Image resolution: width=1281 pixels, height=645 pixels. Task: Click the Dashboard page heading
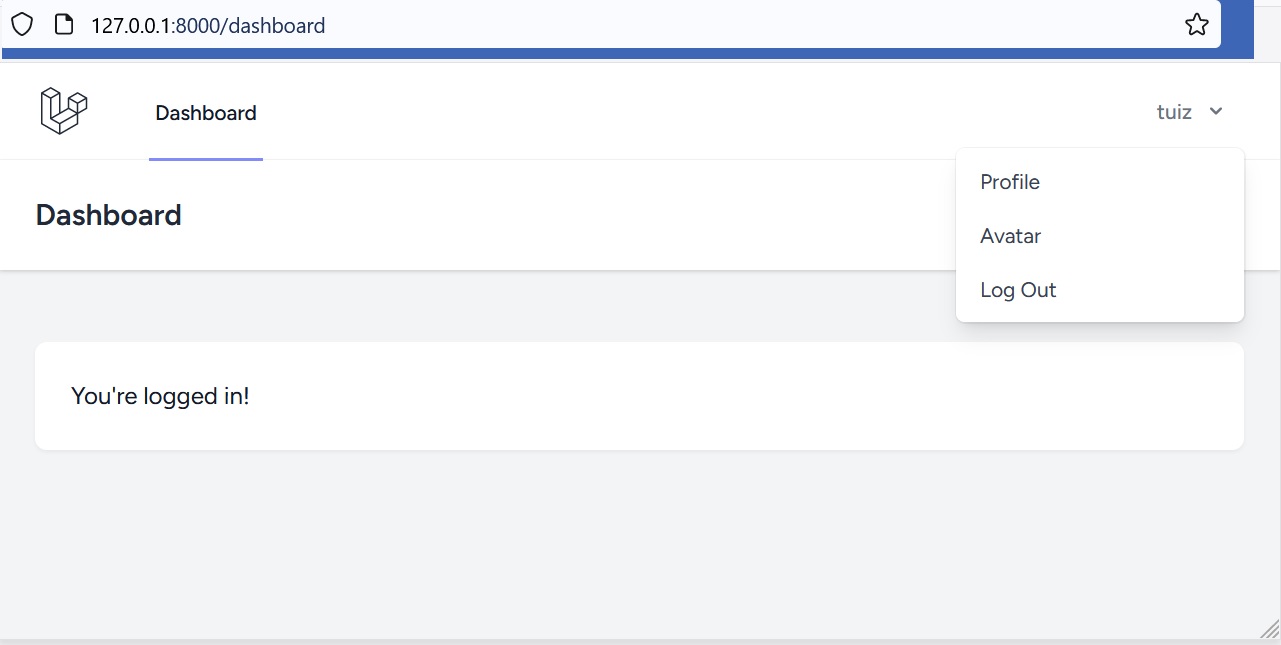coord(108,215)
